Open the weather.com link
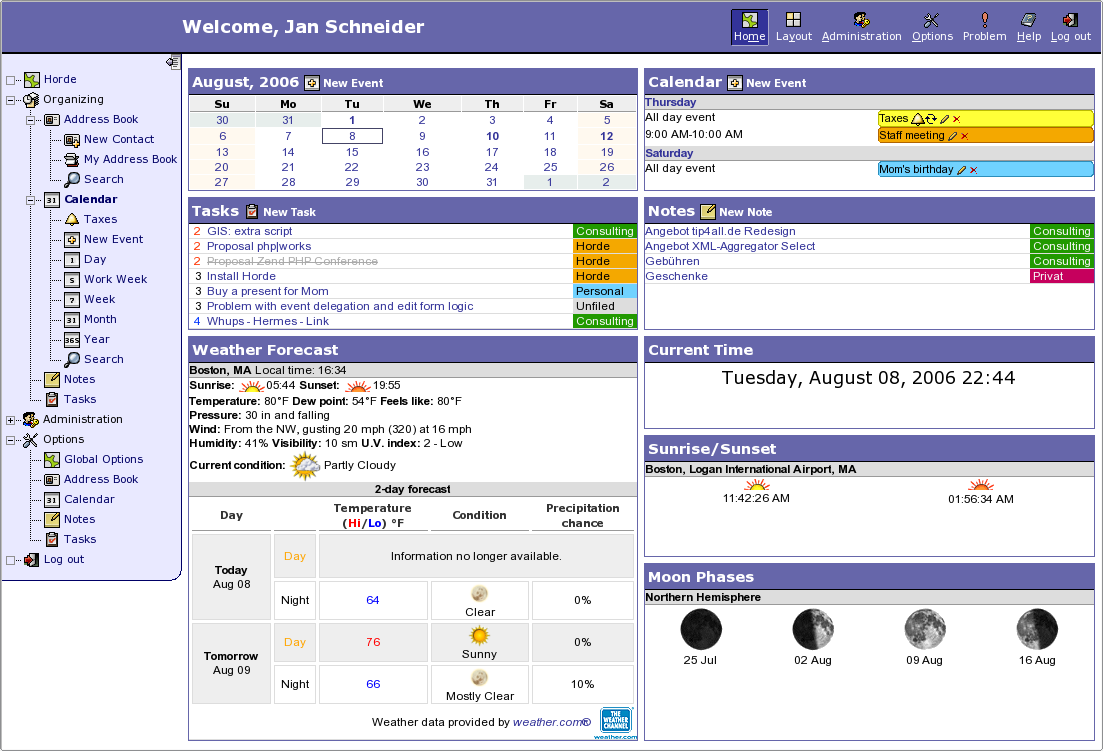 pos(550,722)
